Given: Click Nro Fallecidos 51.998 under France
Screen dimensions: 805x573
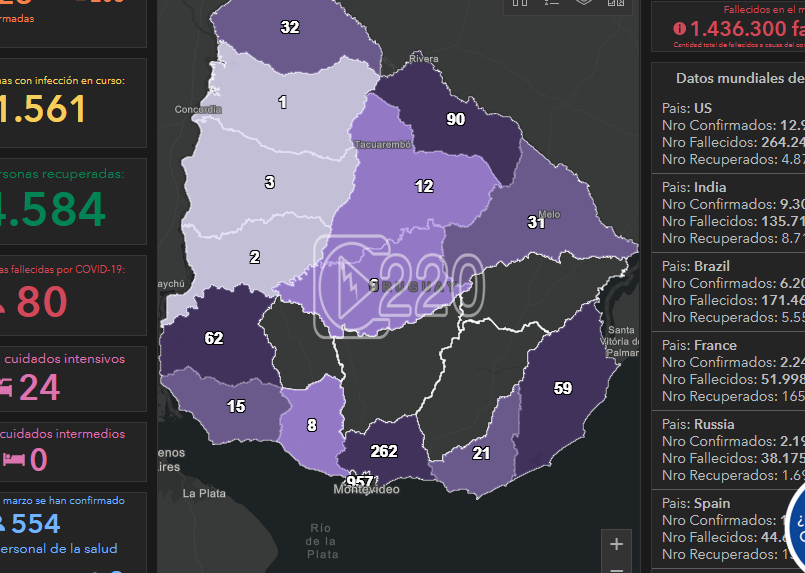Looking at the screenshot, I should click(733, 379).
